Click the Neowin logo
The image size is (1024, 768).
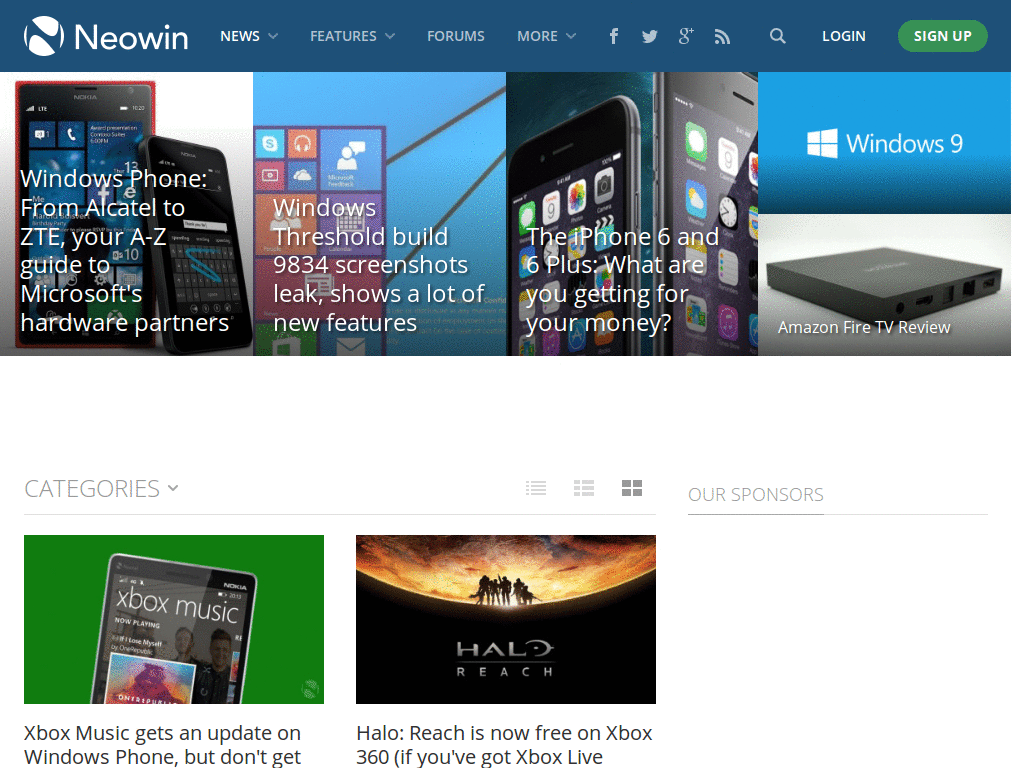click(x=106, y=36)
